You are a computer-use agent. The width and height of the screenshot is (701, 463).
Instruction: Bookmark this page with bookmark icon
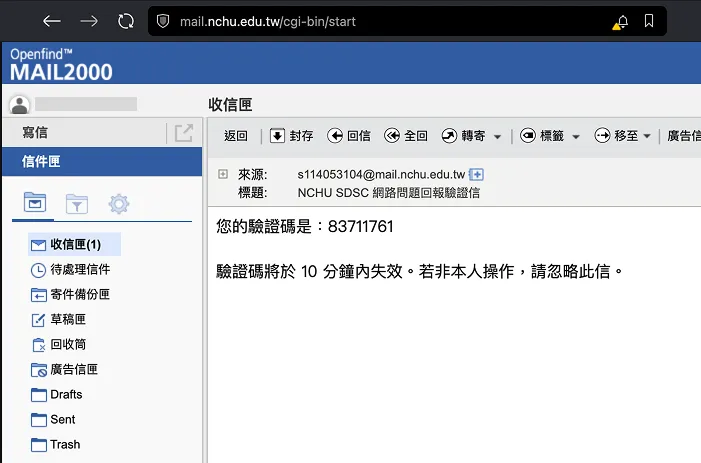[649, 21]
